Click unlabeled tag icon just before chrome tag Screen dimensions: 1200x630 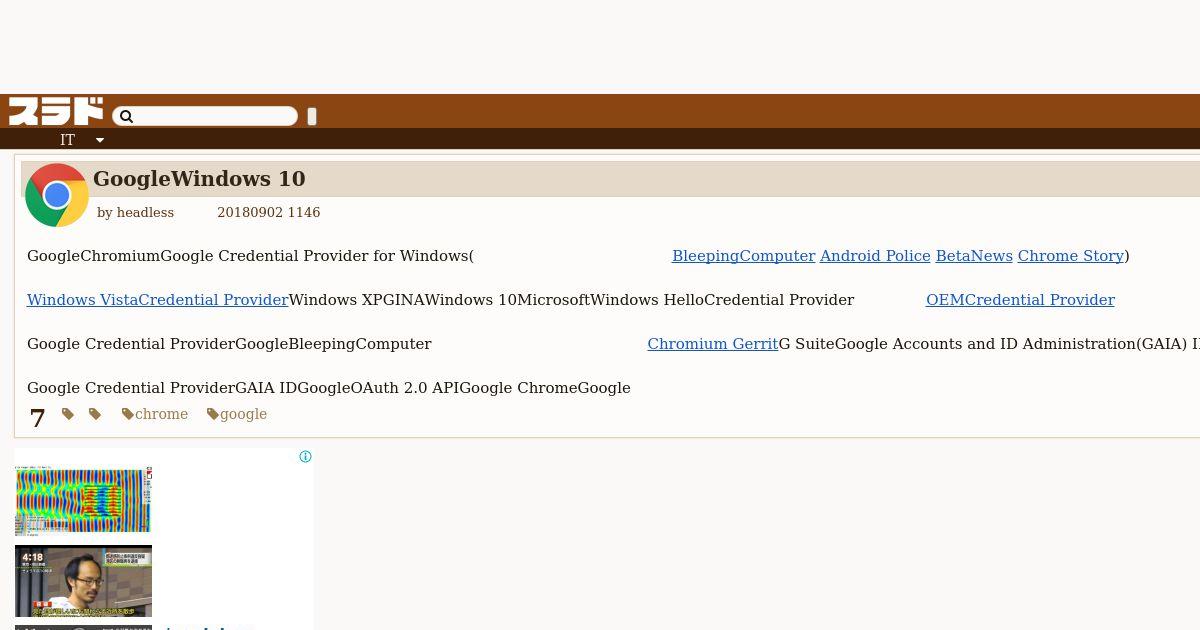95,414
